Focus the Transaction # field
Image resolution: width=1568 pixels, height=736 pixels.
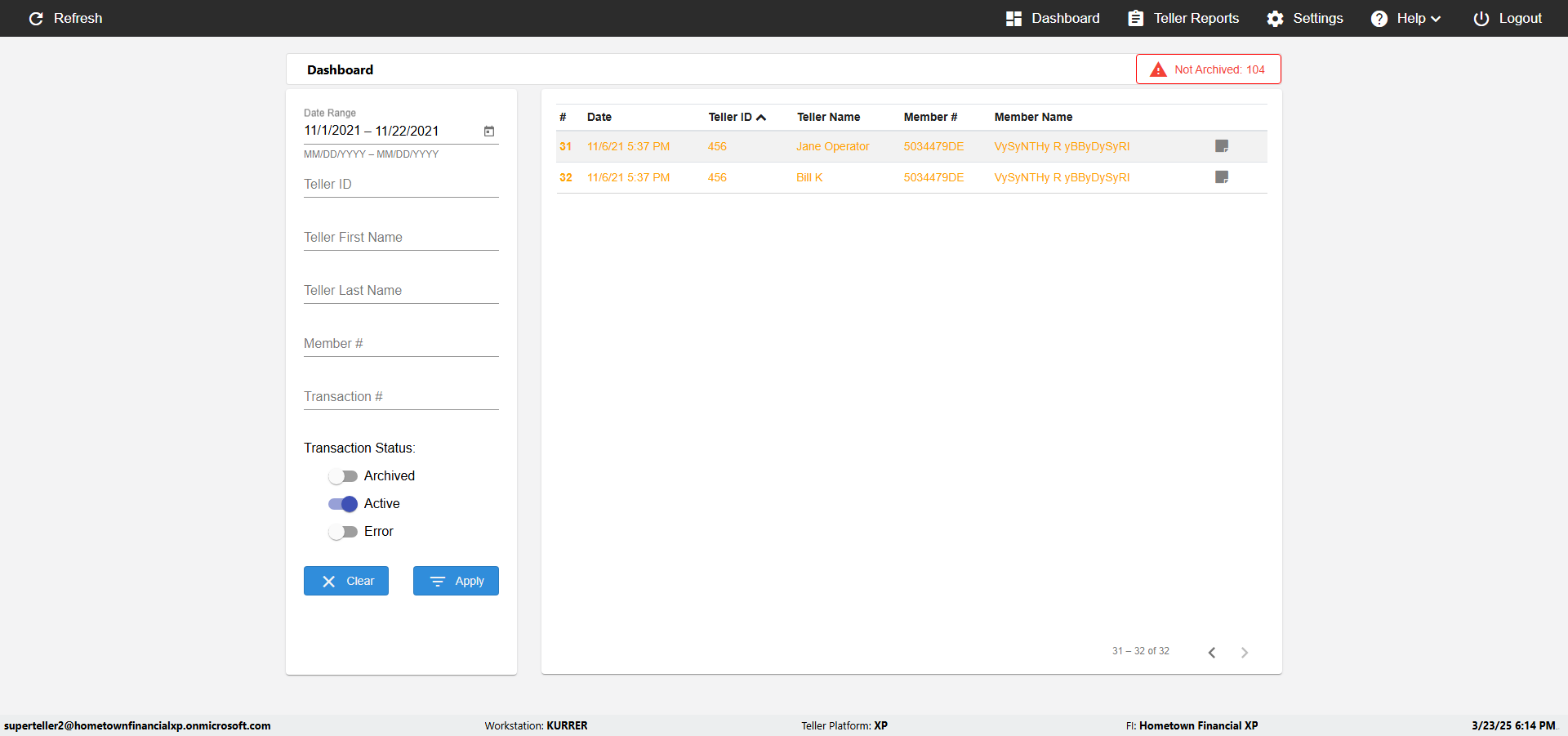401,397
